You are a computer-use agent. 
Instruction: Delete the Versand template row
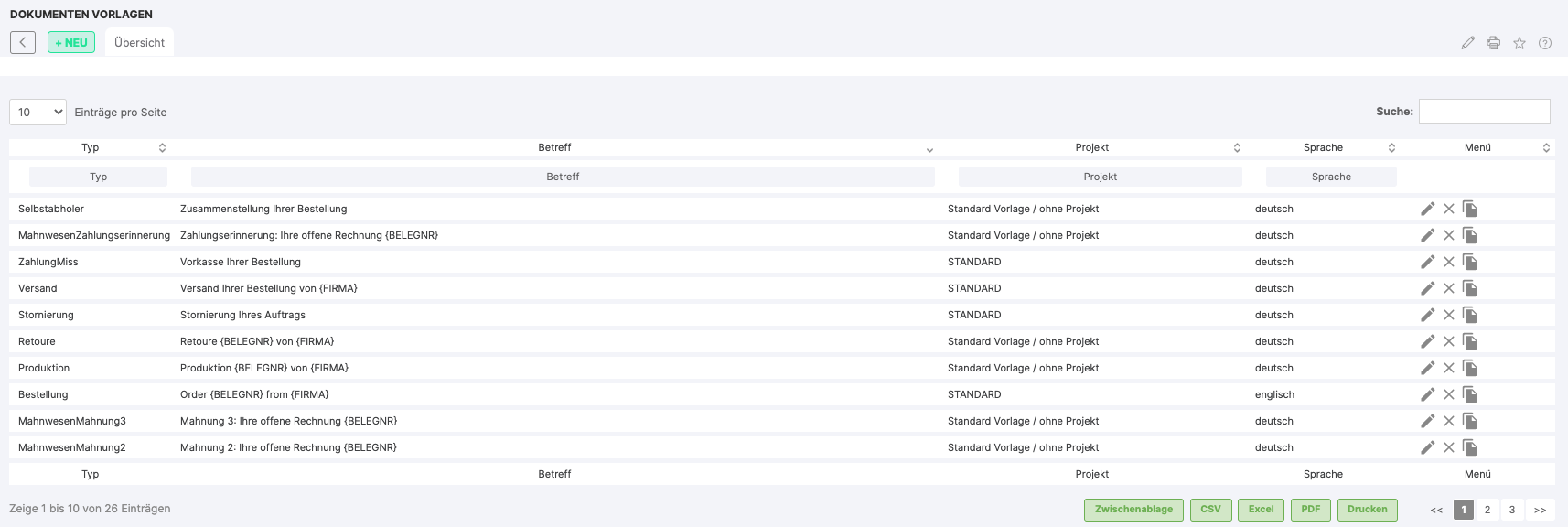point(1448,288)
